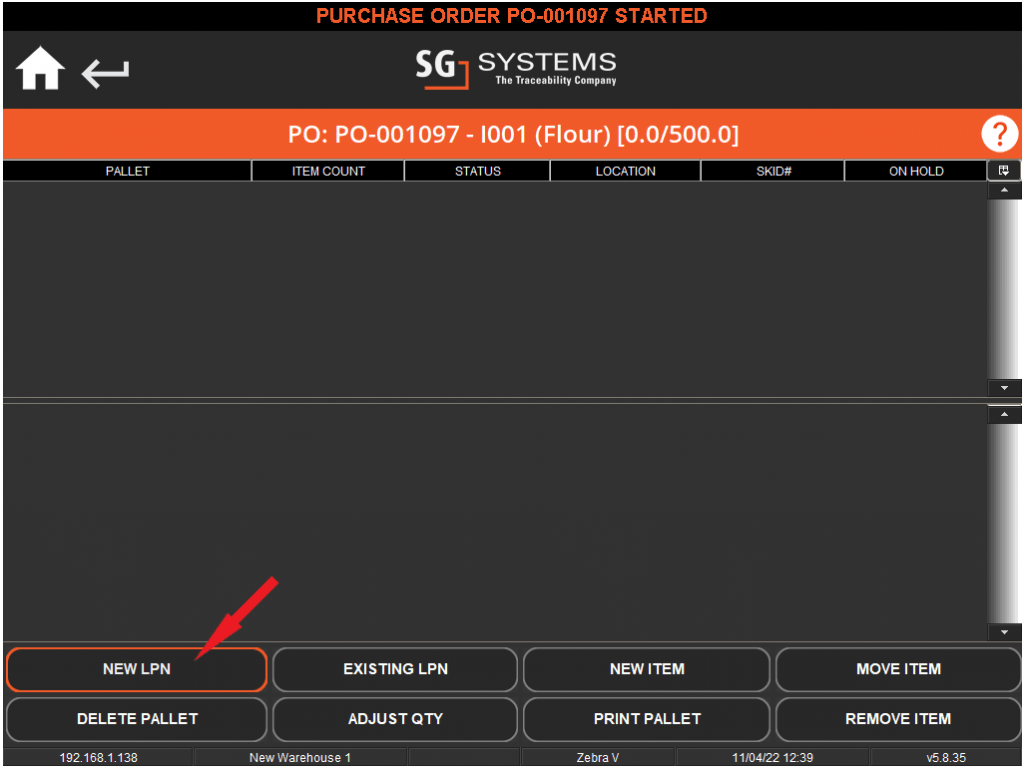Click the lower panel scroll-down arrow
The image size is (1024, 768).
tap(1004, 632)
